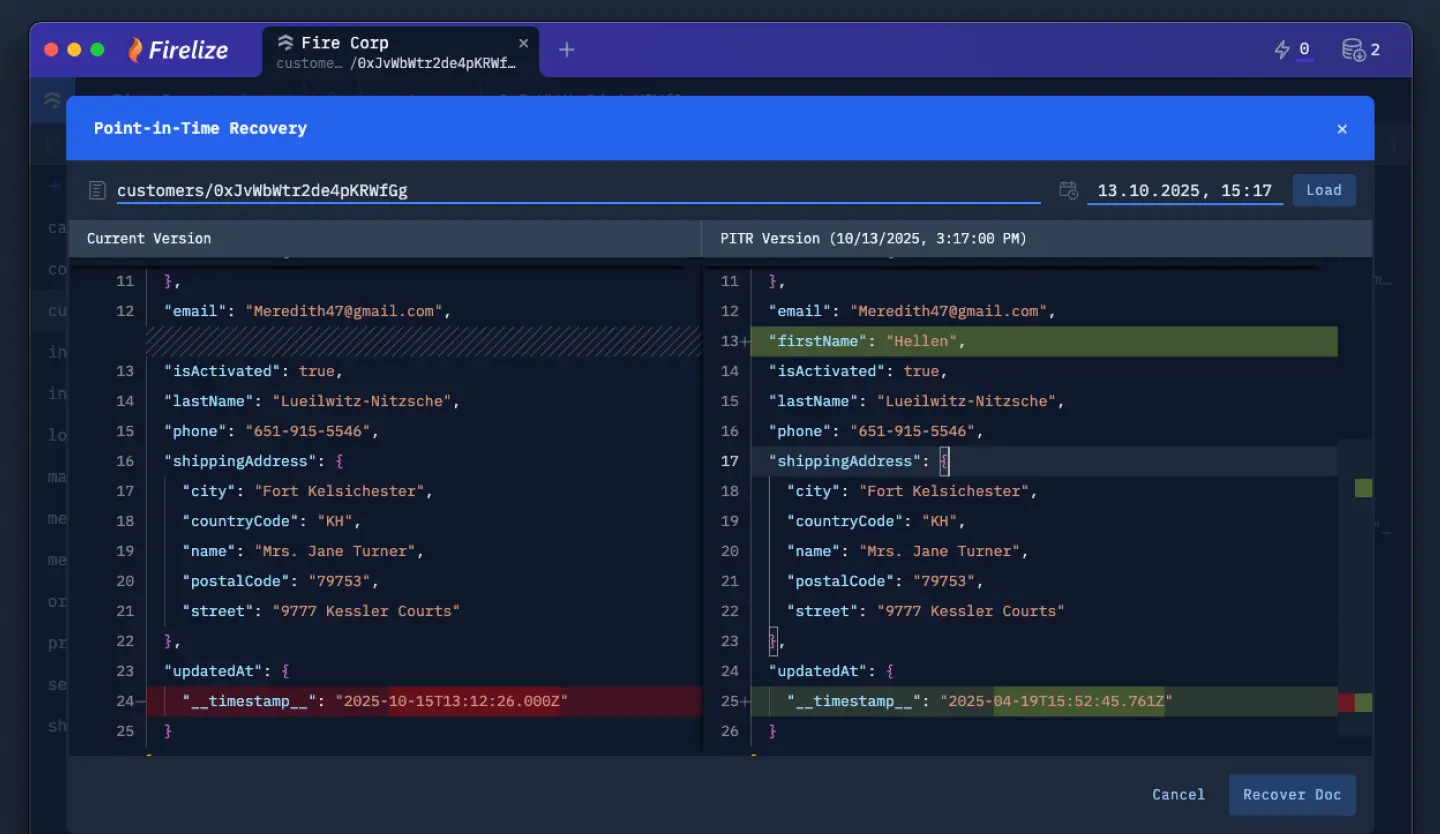Open a new tab with the plus icon

[566, 50]
